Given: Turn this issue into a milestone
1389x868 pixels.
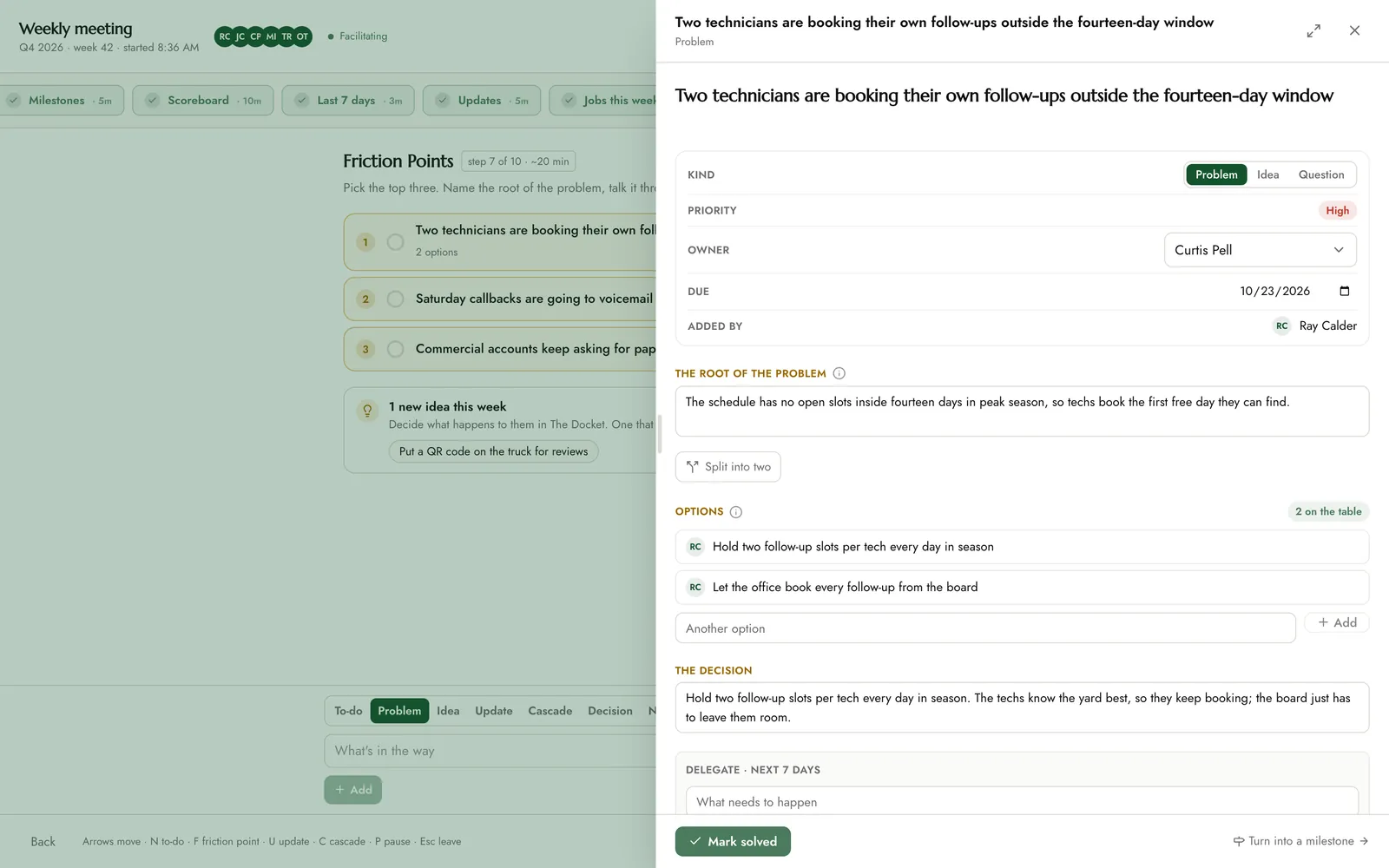Looking at the screenshot, I should coord(1300,841).
